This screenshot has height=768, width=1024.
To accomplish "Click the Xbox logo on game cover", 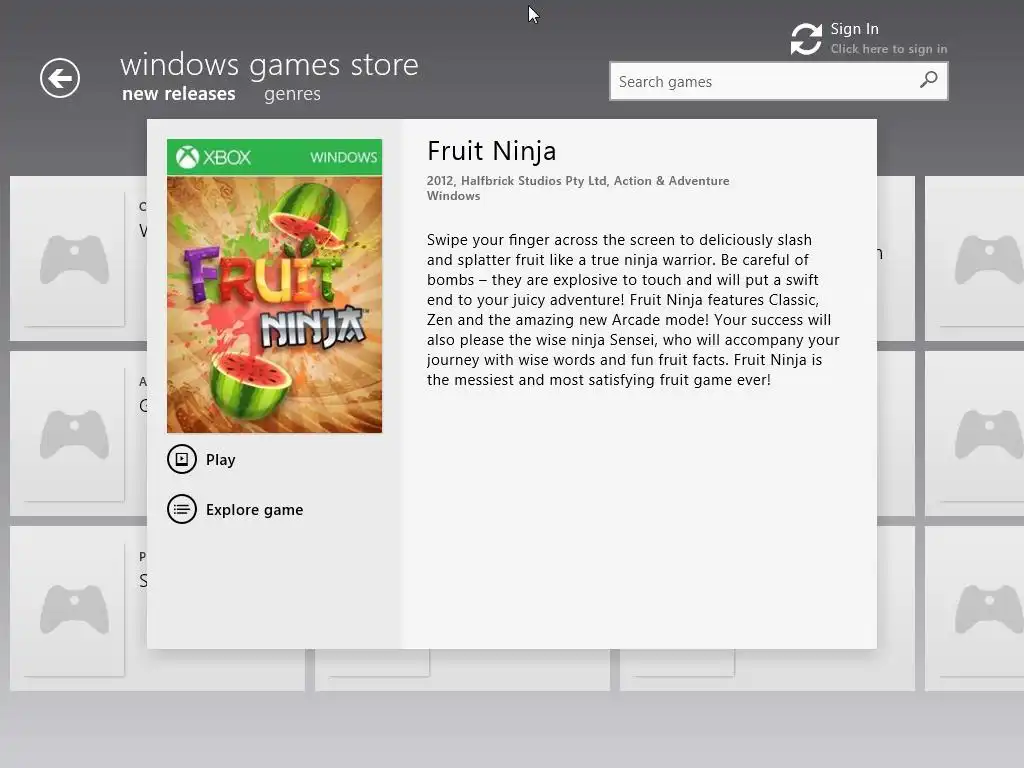I will (x=187, y=157).
